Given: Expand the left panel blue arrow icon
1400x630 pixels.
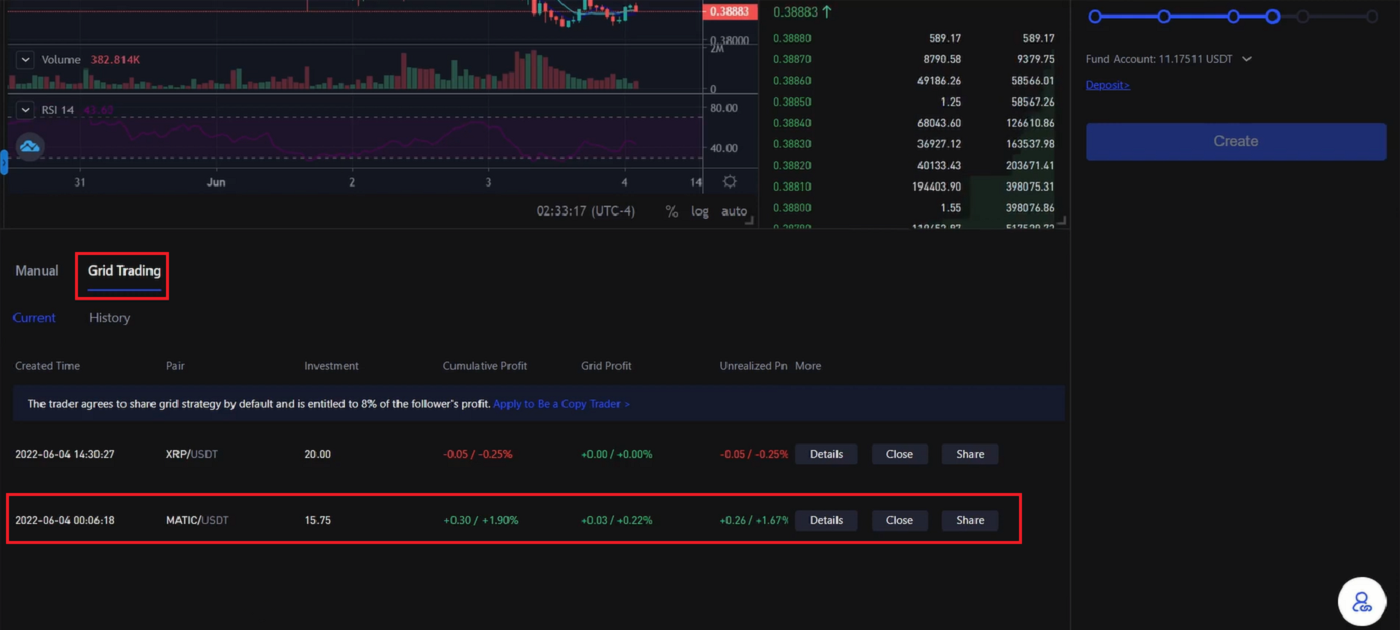Looking at the screenshot, I should click(4, 161).
